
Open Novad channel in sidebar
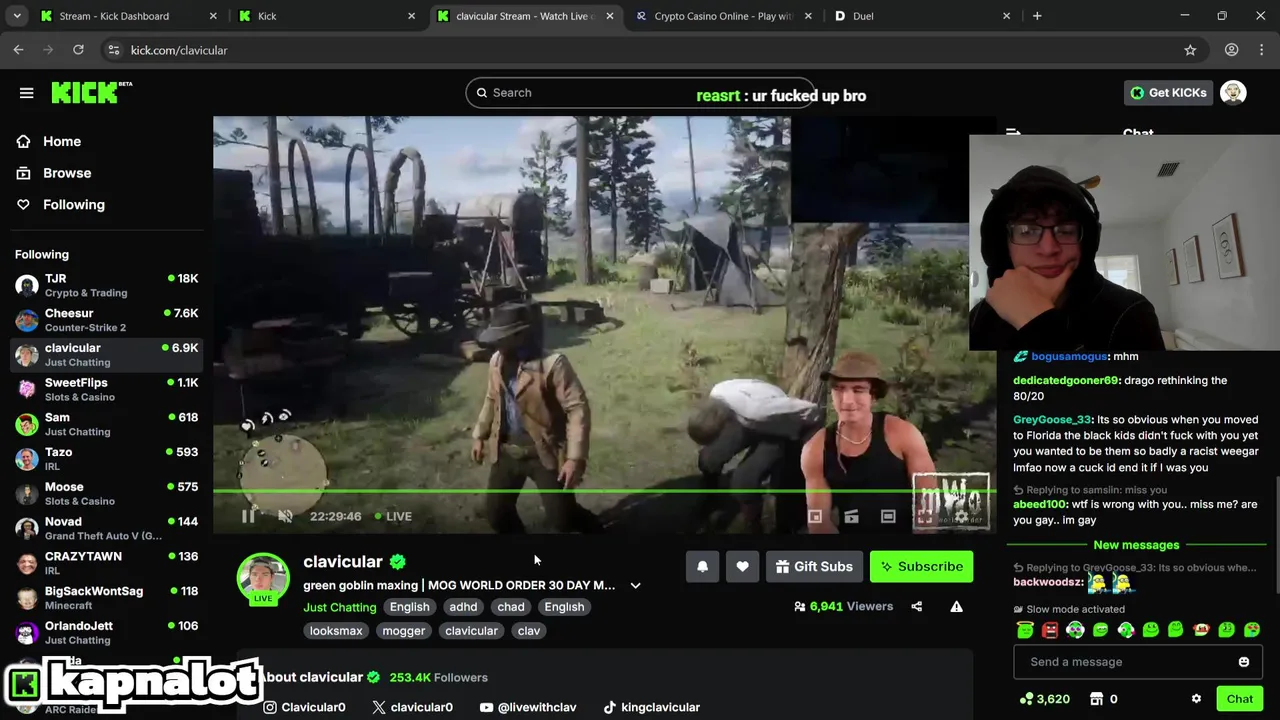click(106, 528)
